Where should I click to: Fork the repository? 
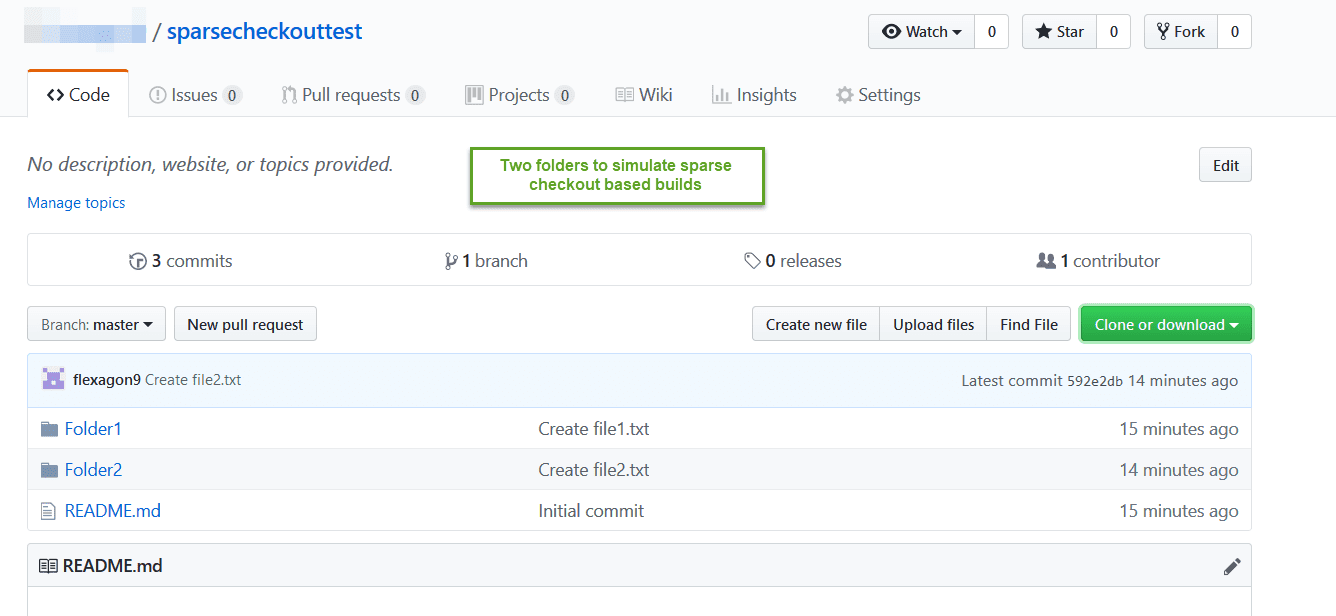click(1181, 31)
